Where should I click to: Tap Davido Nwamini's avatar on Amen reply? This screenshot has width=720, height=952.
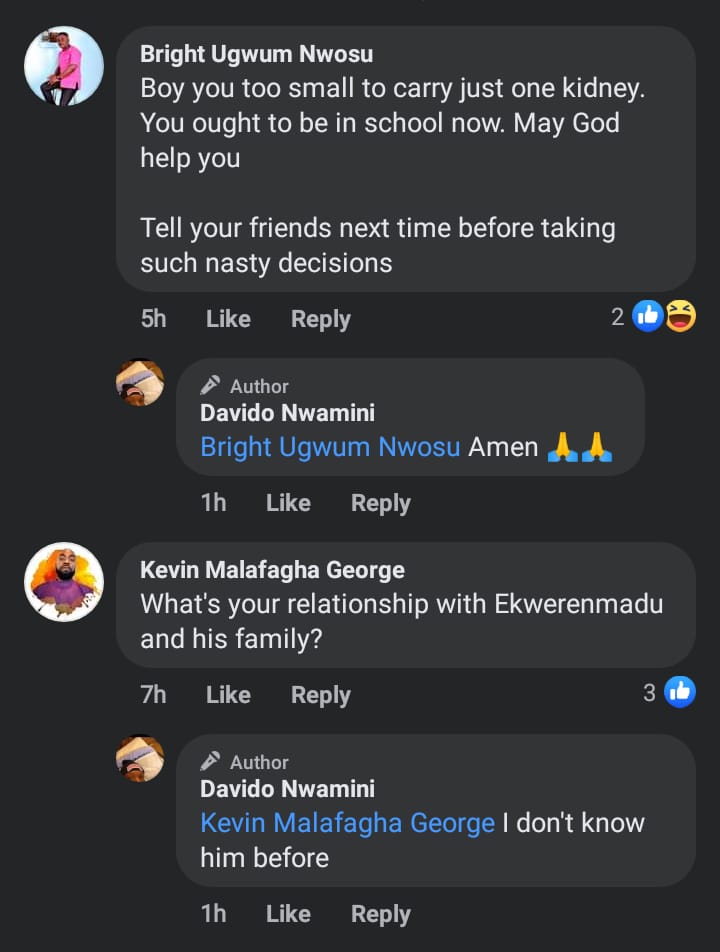[x=140, y=383]
